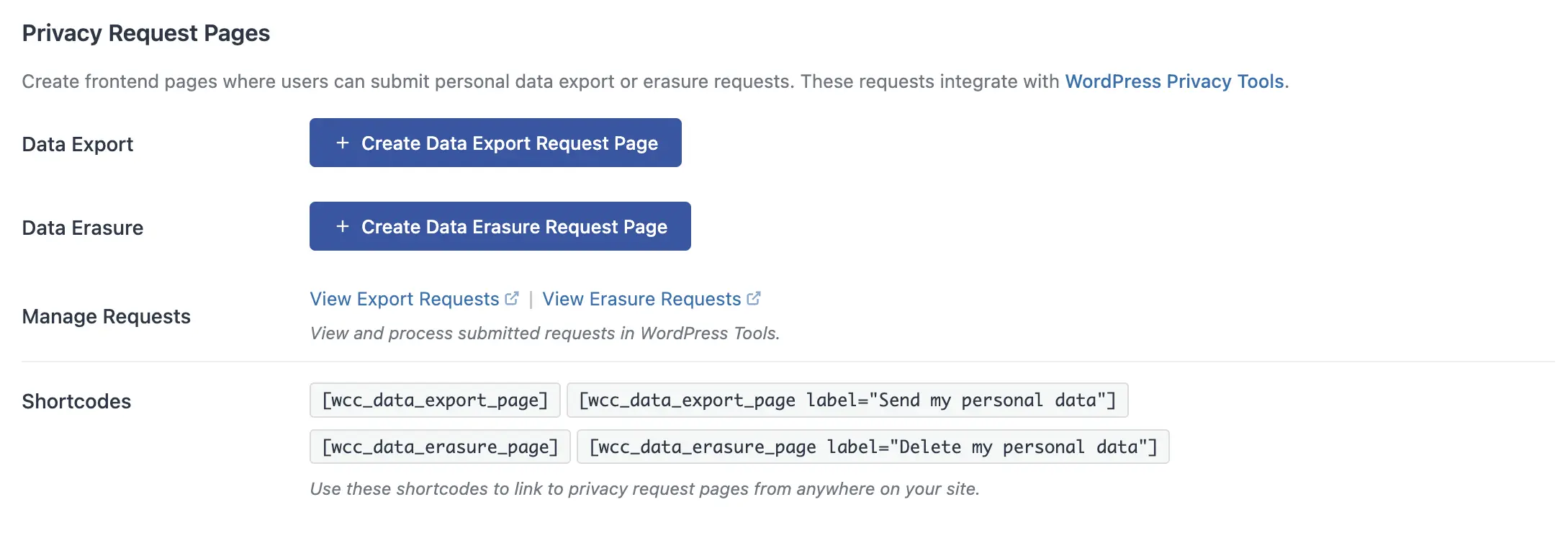Open View Erasure Requests link
This screenshot has width=1568, height=533.
[641, 299]
